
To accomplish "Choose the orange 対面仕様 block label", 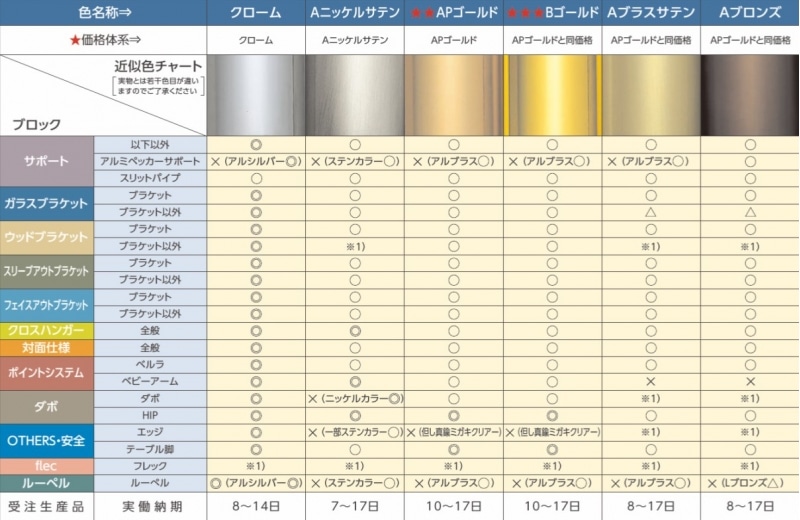I will [47, 347].
